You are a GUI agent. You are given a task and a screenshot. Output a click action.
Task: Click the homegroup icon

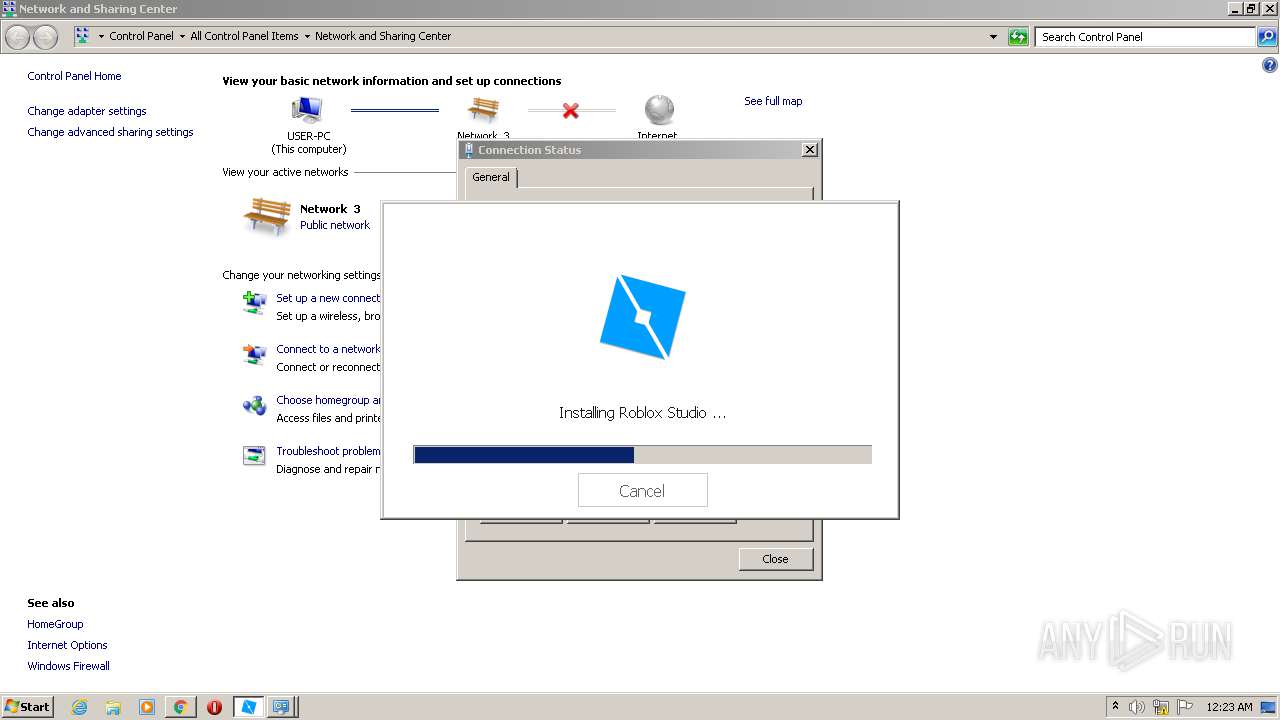pos(254,405)
